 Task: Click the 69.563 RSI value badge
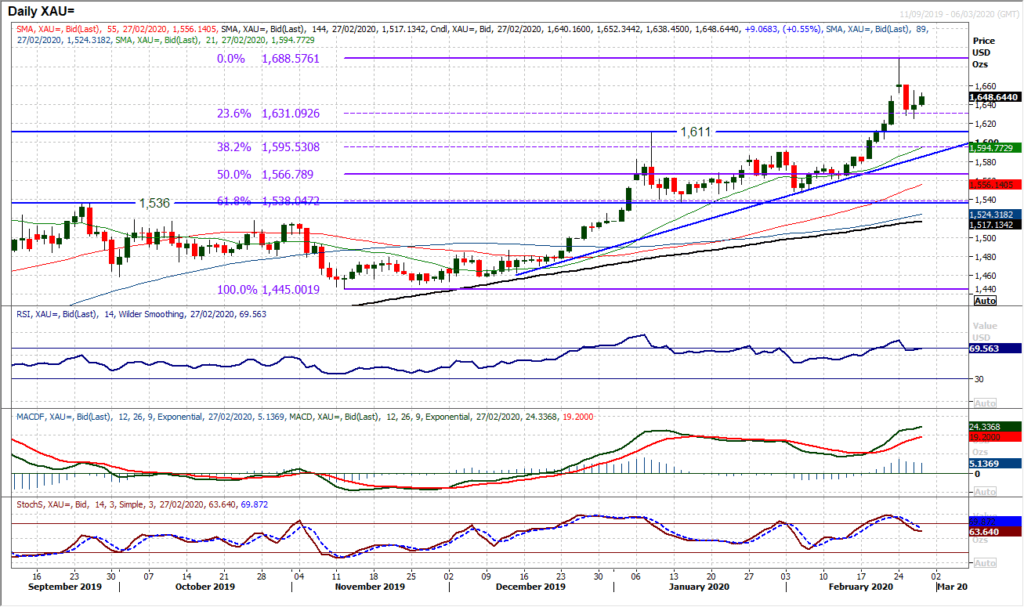pyautogui.click(x=985, y=350)
